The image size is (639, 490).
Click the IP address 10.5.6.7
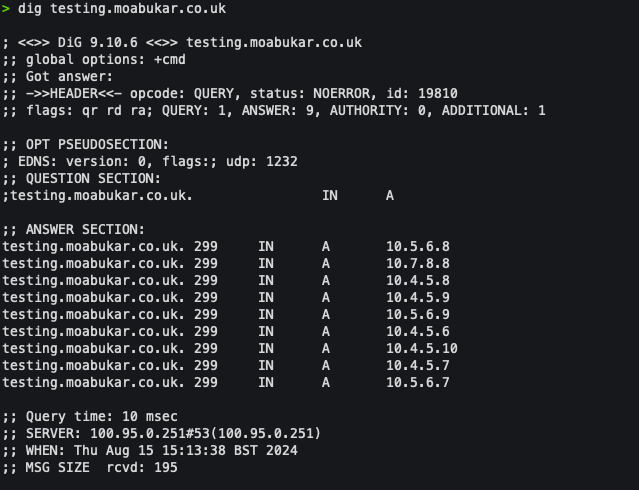click(418, 382)
